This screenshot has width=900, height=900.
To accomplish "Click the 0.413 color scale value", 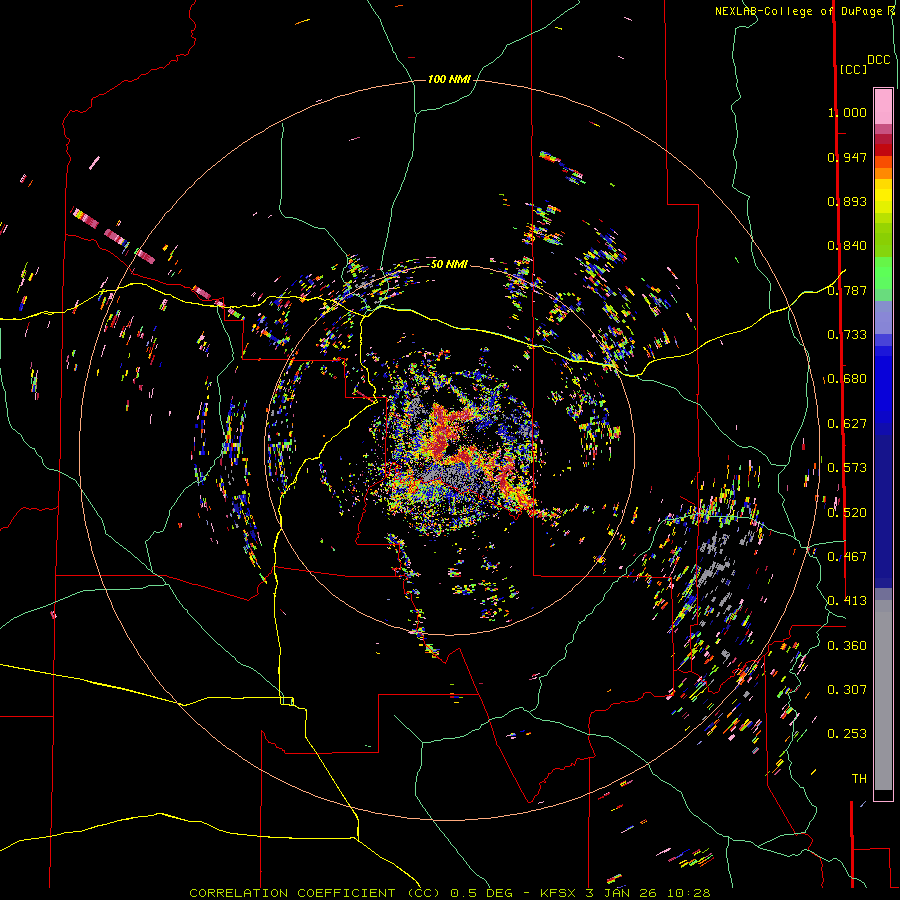I will [847, 601].
